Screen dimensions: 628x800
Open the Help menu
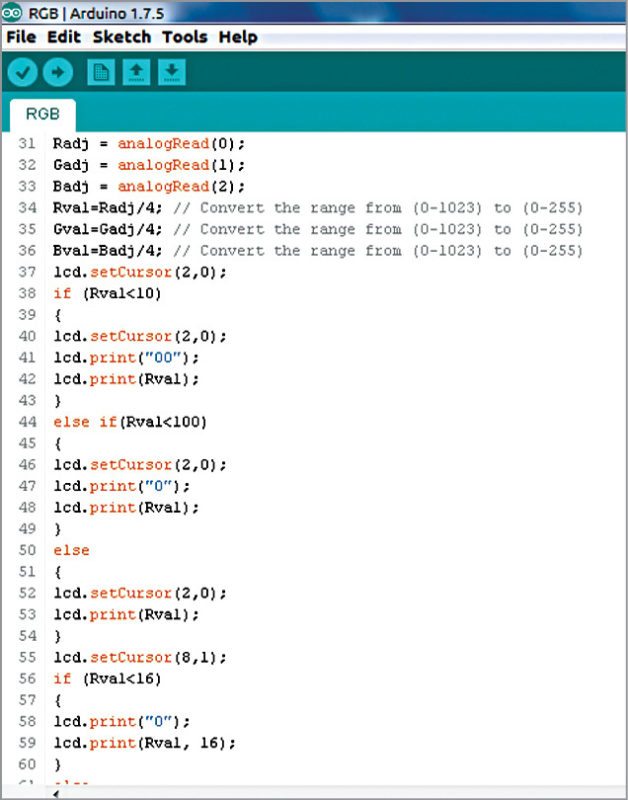click(238, 37)
